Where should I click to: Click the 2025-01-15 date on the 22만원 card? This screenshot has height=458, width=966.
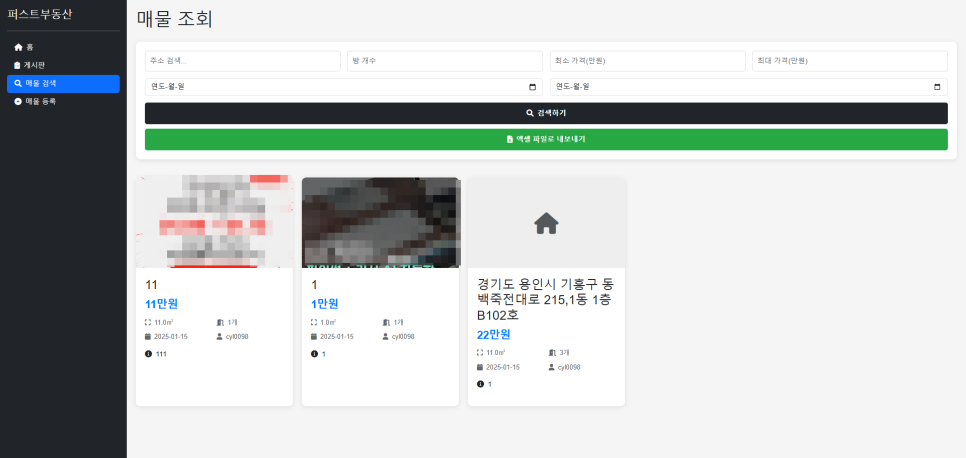[503, 367]
